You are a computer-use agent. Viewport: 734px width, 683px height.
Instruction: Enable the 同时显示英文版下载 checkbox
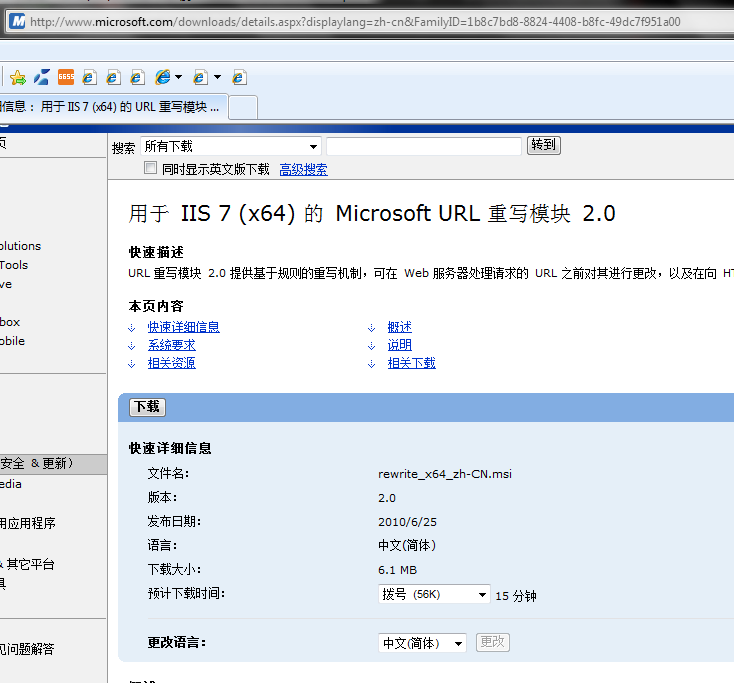[150, 168]
